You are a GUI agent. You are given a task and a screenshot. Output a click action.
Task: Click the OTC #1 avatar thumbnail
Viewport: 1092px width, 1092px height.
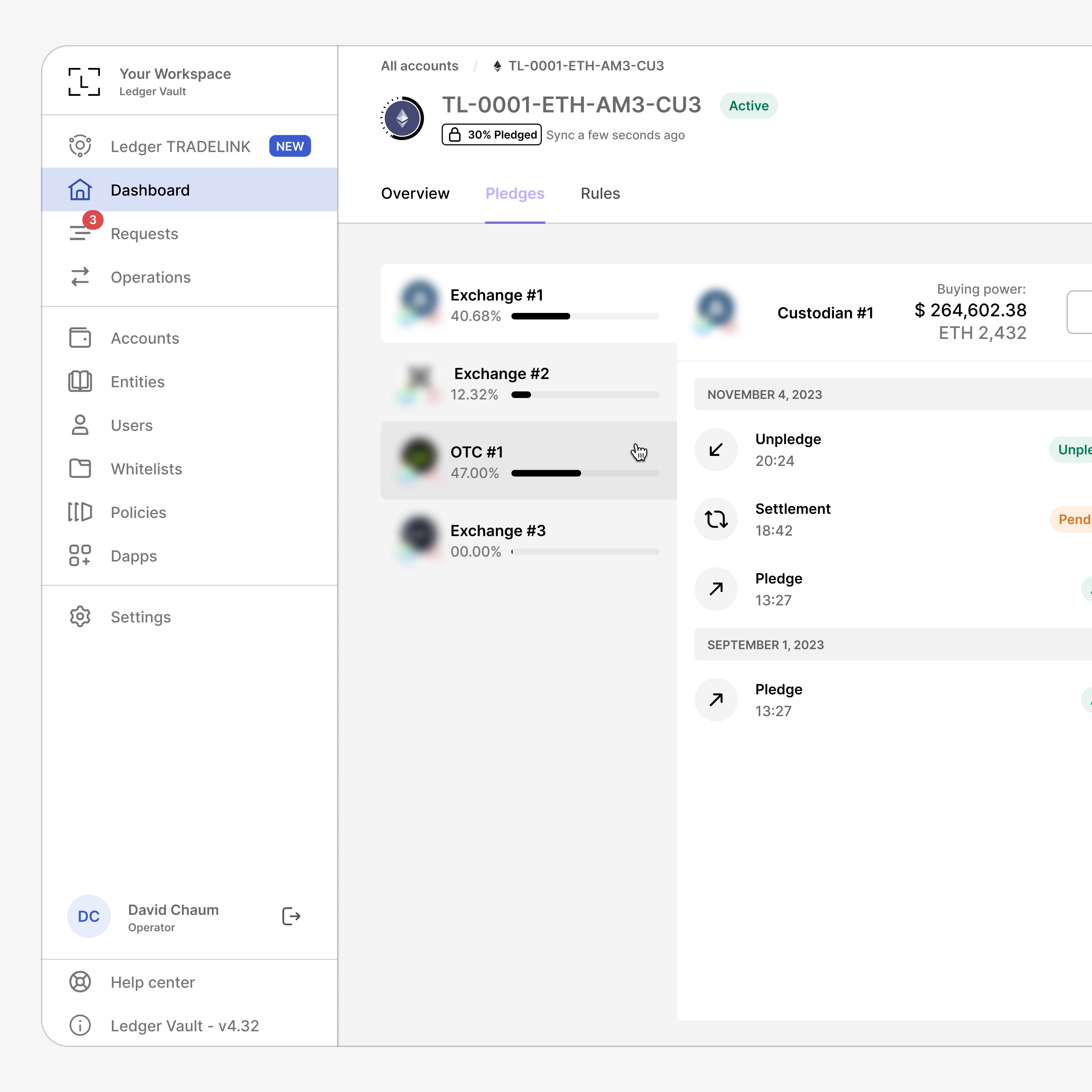419,459
